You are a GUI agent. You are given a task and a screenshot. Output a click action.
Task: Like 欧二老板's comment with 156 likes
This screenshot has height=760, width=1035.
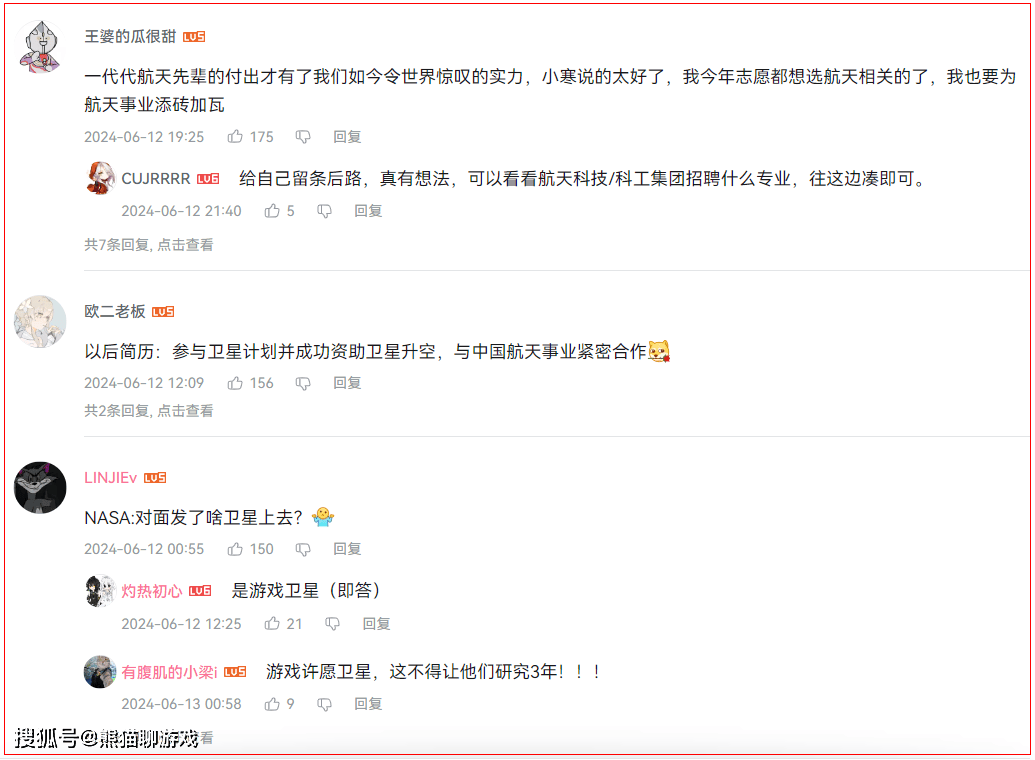pos(236,383)
